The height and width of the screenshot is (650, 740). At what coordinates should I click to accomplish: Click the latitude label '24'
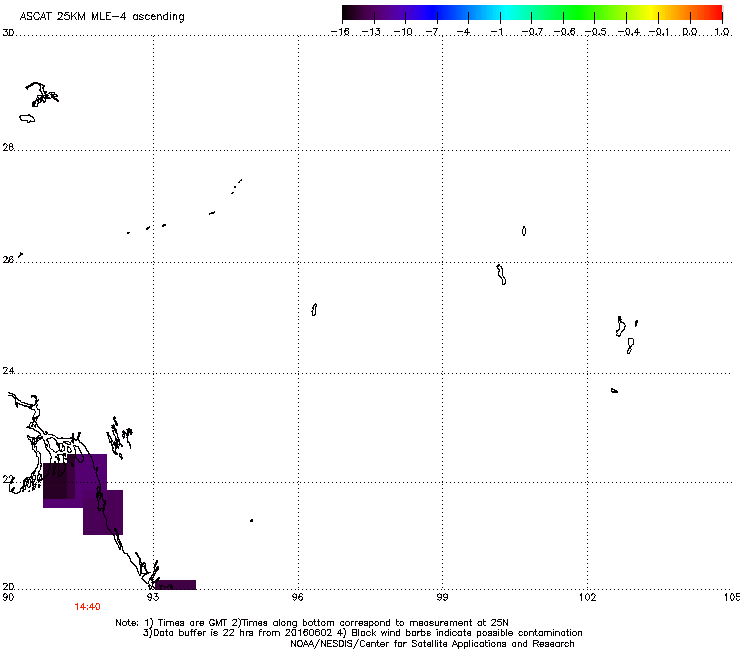coord(8,371)
